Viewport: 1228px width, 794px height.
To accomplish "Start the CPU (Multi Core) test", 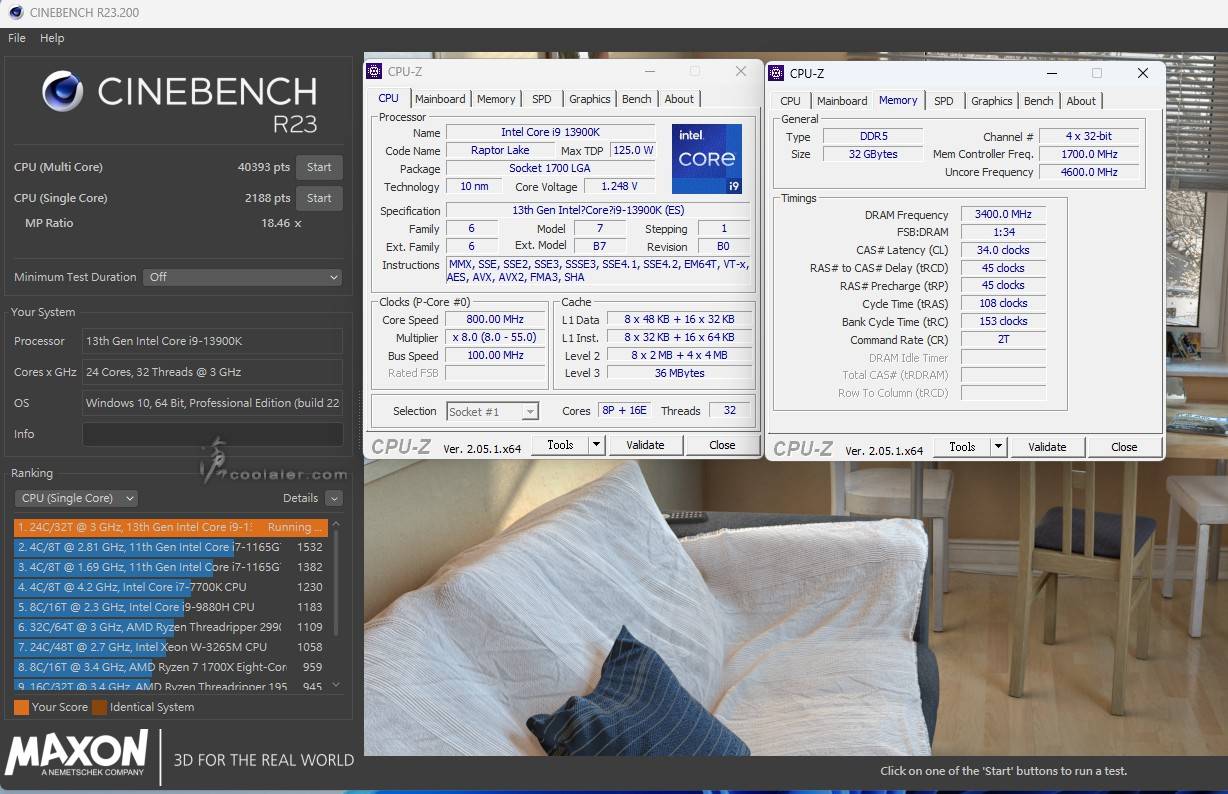I will coord(319,167).
